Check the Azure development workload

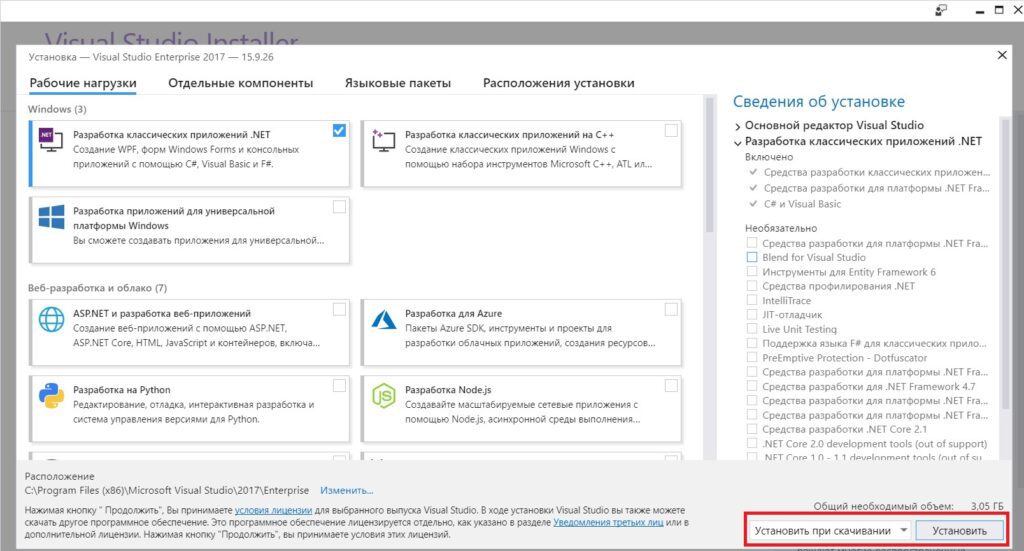coord(671,309)
